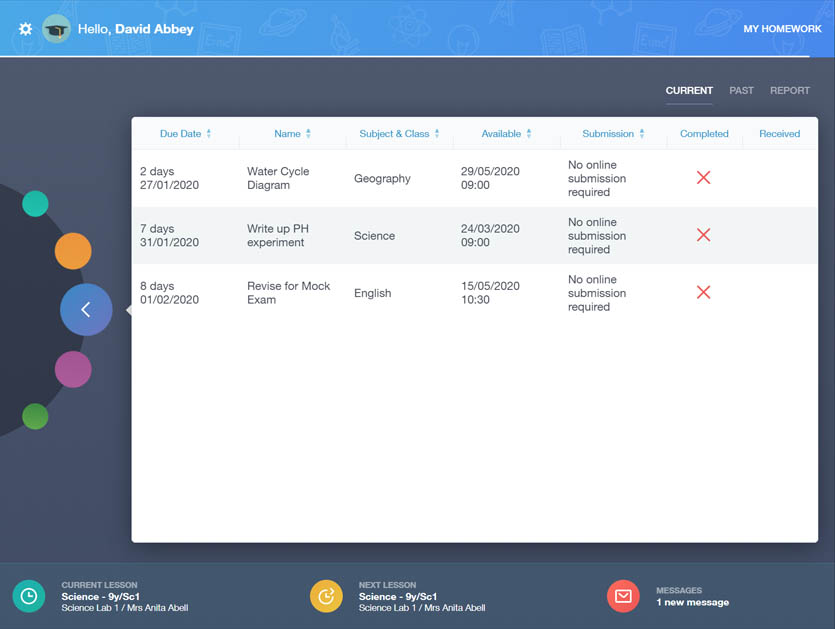Click the green circle in side menu
Screen dimensions: 835x629
point(35,416)
